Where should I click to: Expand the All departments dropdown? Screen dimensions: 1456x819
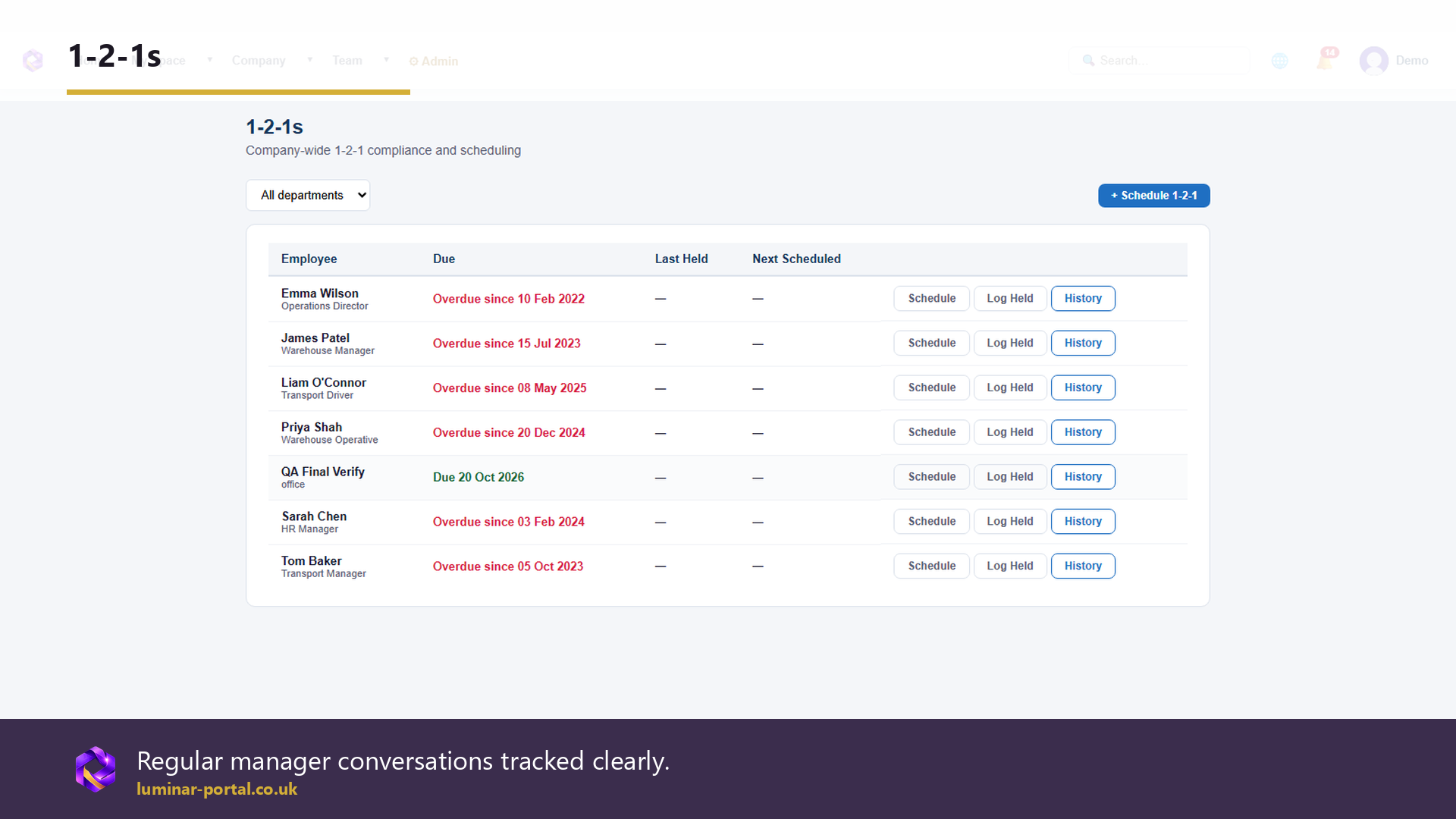pyautogui.click(x=308, y=195)
